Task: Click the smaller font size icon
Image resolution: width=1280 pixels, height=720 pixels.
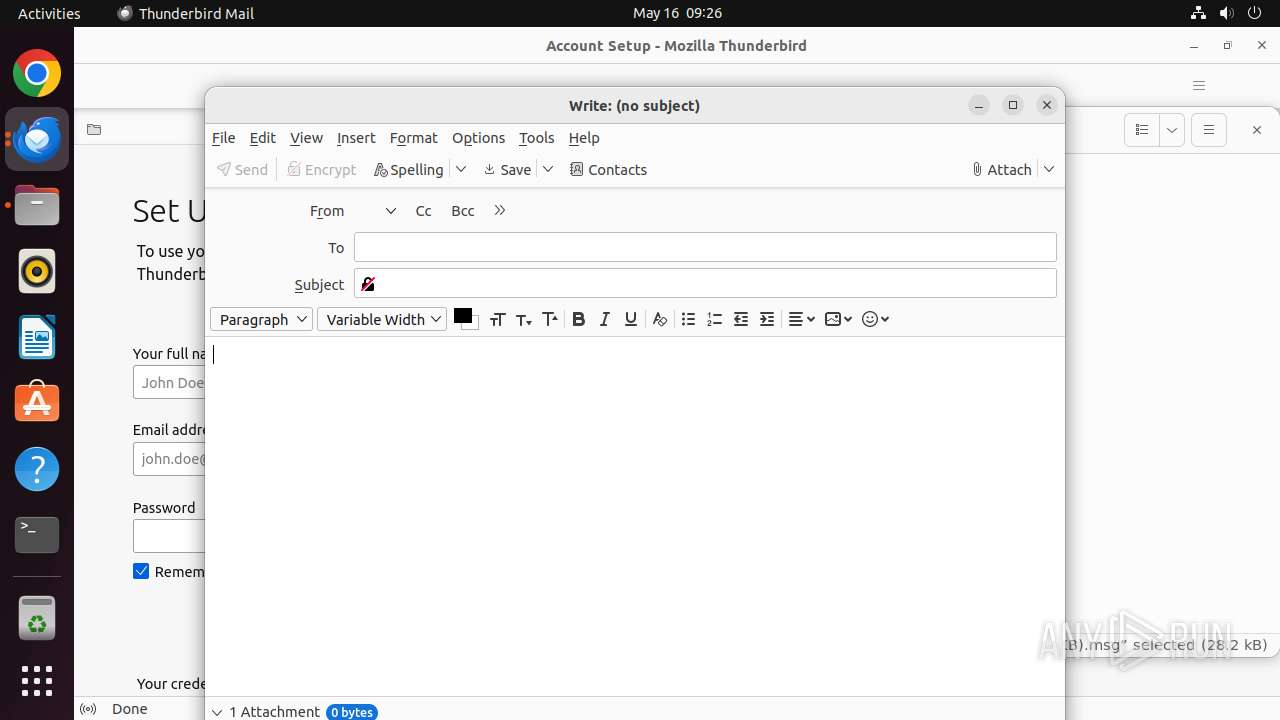Action: point(523,319)
